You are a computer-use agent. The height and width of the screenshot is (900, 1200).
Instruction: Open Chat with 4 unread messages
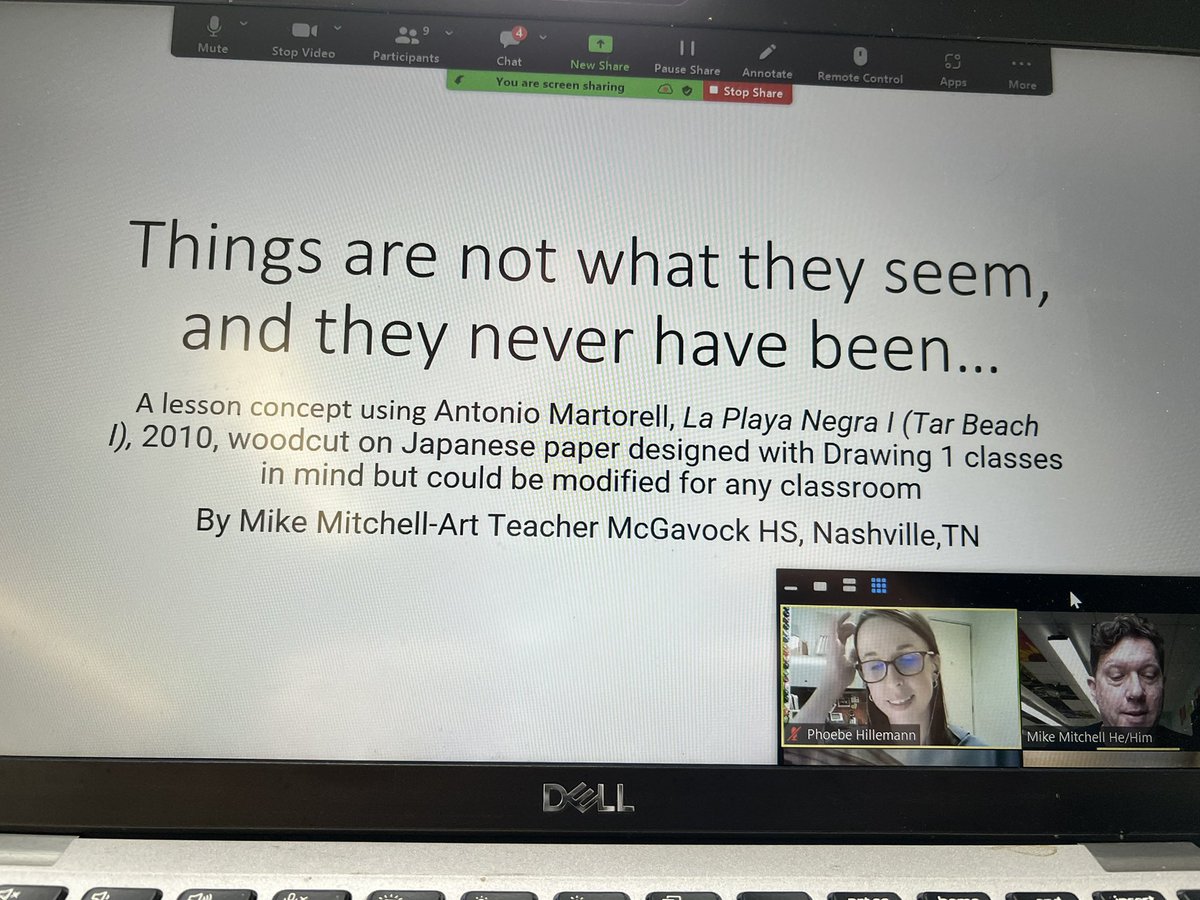[510, 47]
